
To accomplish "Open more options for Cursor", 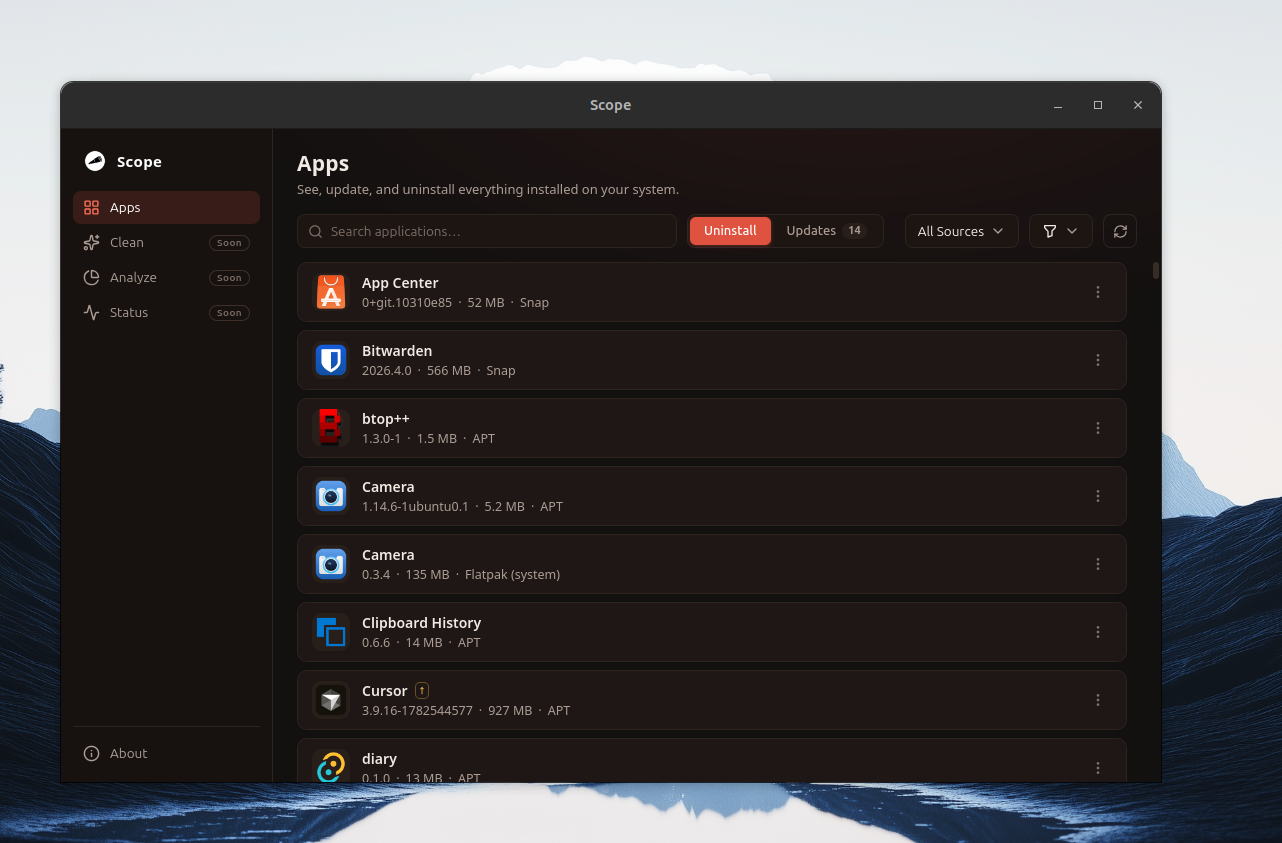I will point(1098,700).
